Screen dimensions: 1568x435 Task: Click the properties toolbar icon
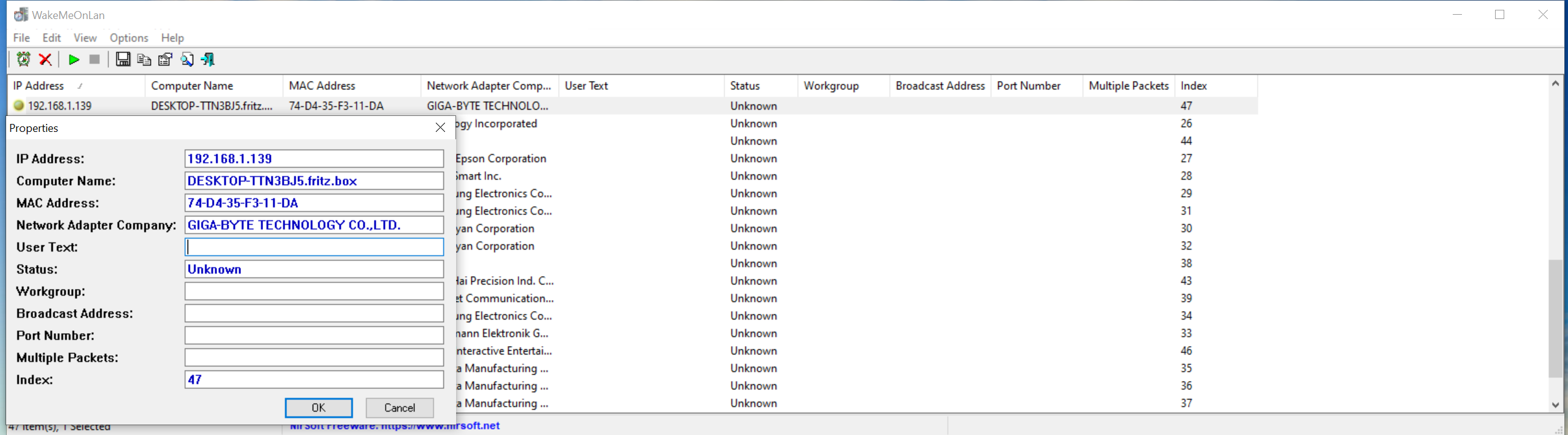(166, 60)
